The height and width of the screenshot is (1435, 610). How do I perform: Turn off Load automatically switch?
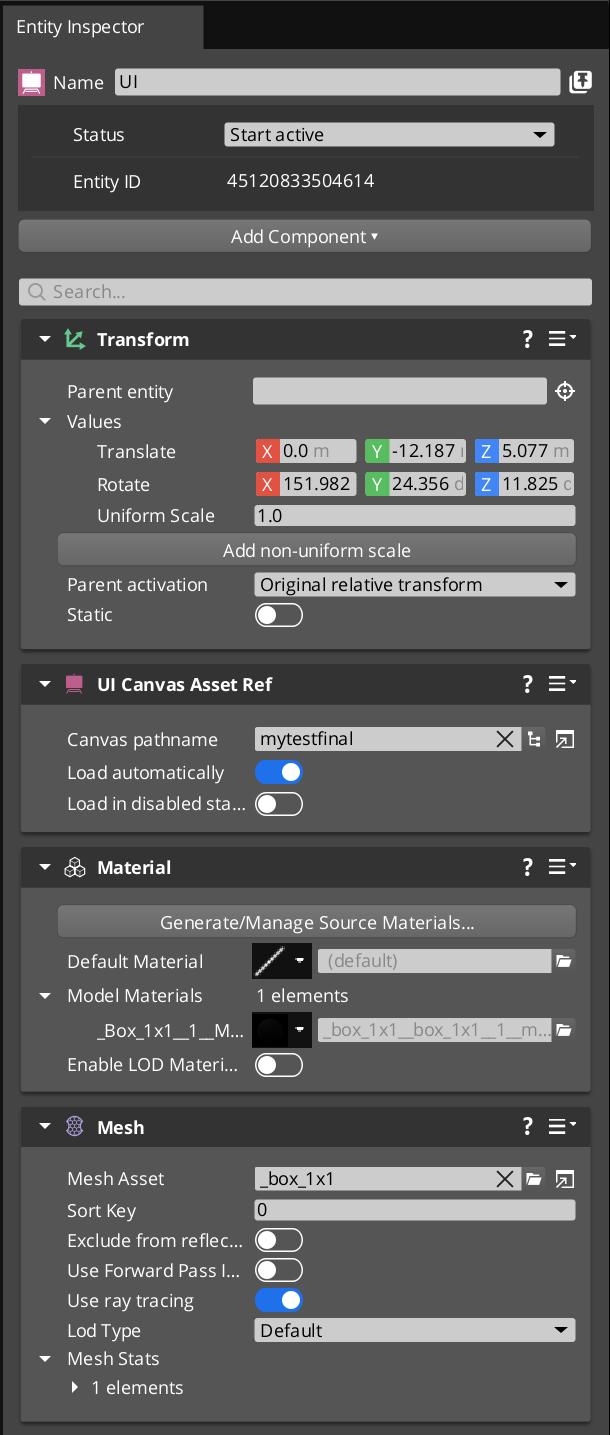tap(279, 772)
